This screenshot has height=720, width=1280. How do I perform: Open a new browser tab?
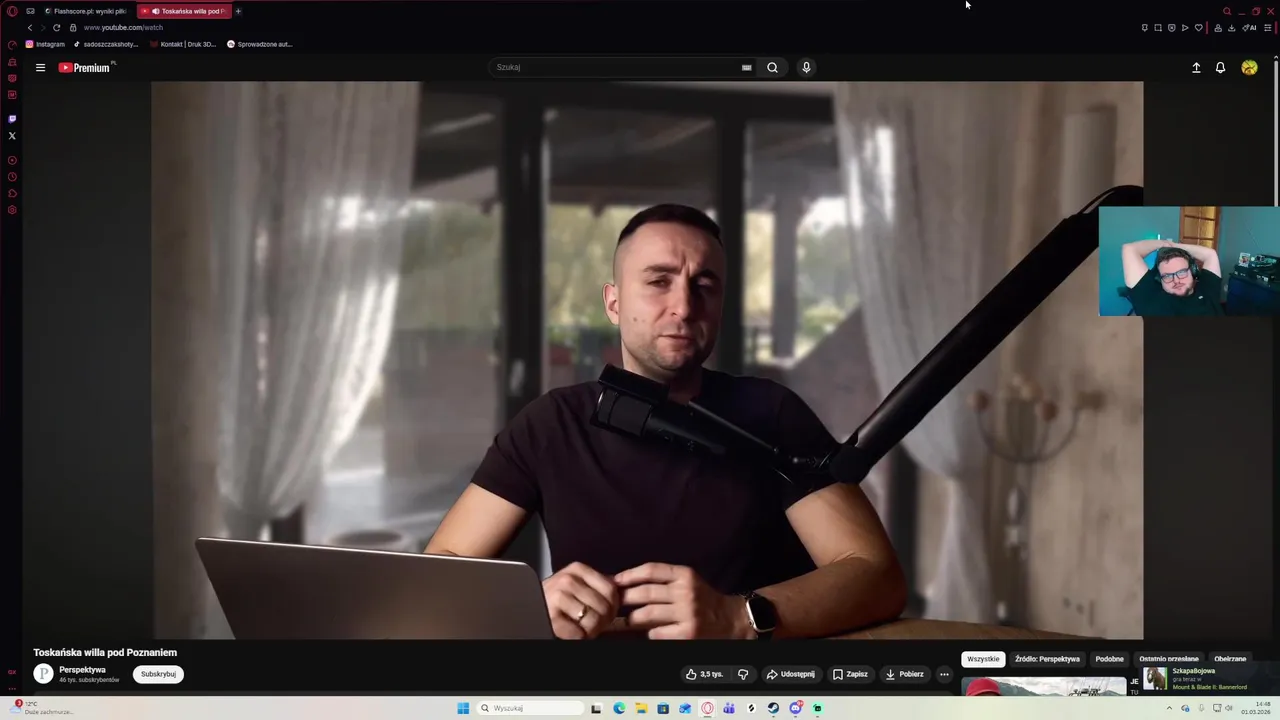(x=238, y=11)
